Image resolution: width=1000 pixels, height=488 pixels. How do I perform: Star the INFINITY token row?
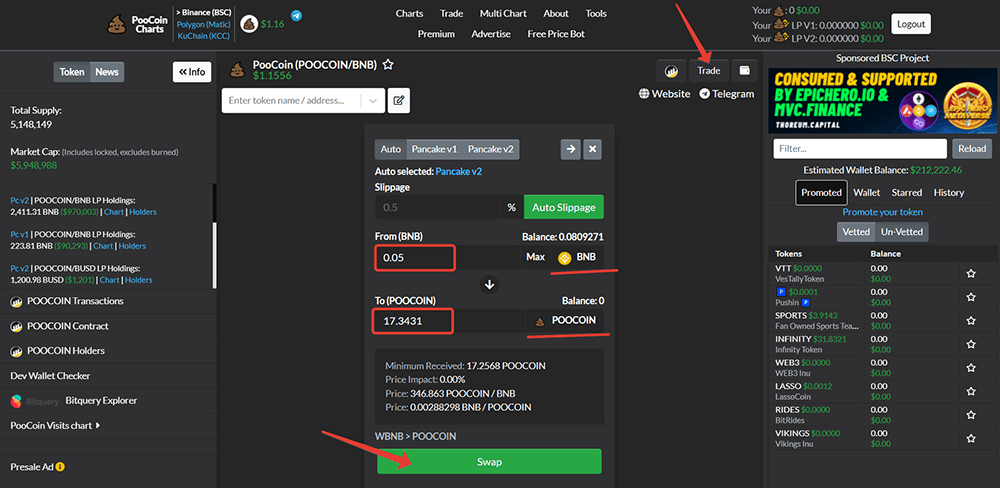pyautogui.click(x=971, y=344)
